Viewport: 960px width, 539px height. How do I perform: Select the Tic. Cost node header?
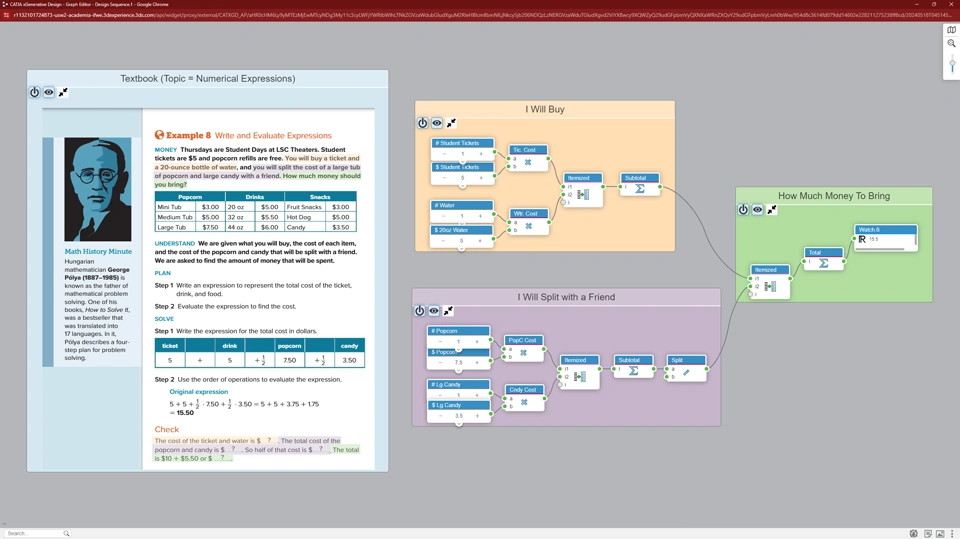(x=528, y=149)
